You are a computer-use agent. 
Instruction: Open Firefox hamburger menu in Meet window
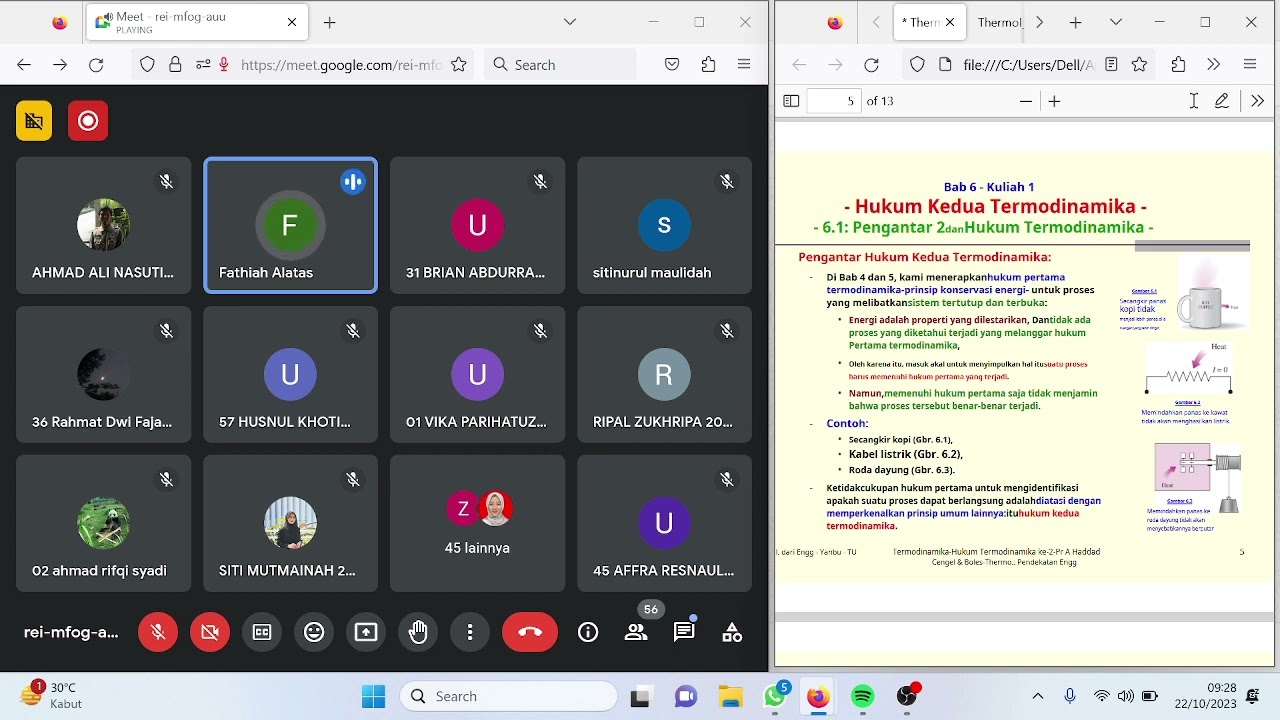coord(744,65)
